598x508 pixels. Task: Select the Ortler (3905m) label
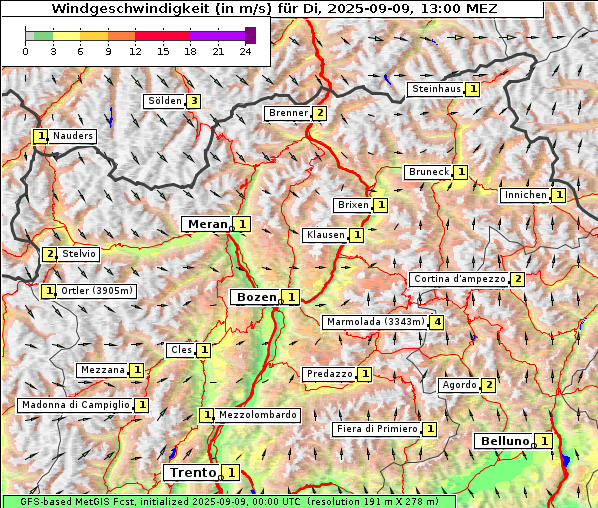96,291
